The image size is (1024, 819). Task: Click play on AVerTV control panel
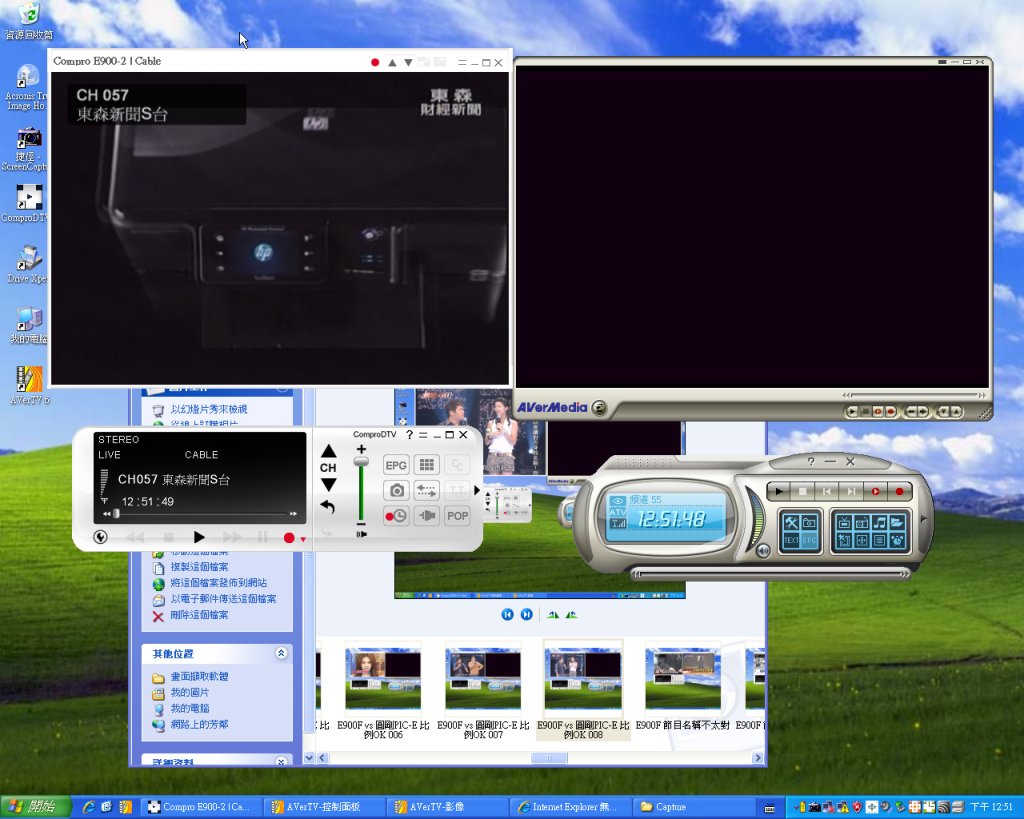point(778,491)
